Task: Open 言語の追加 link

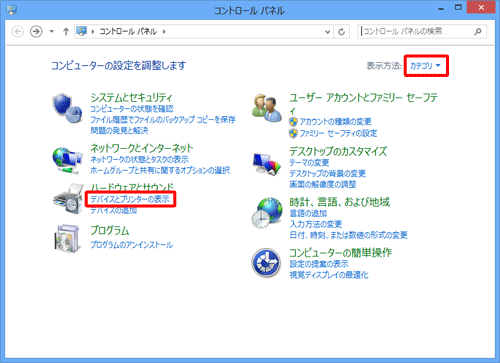Action: [x=308, y=213]
